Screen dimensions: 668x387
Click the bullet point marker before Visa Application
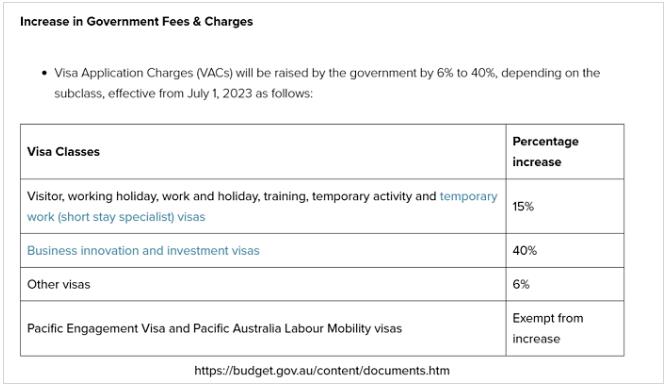pos(44,73)
